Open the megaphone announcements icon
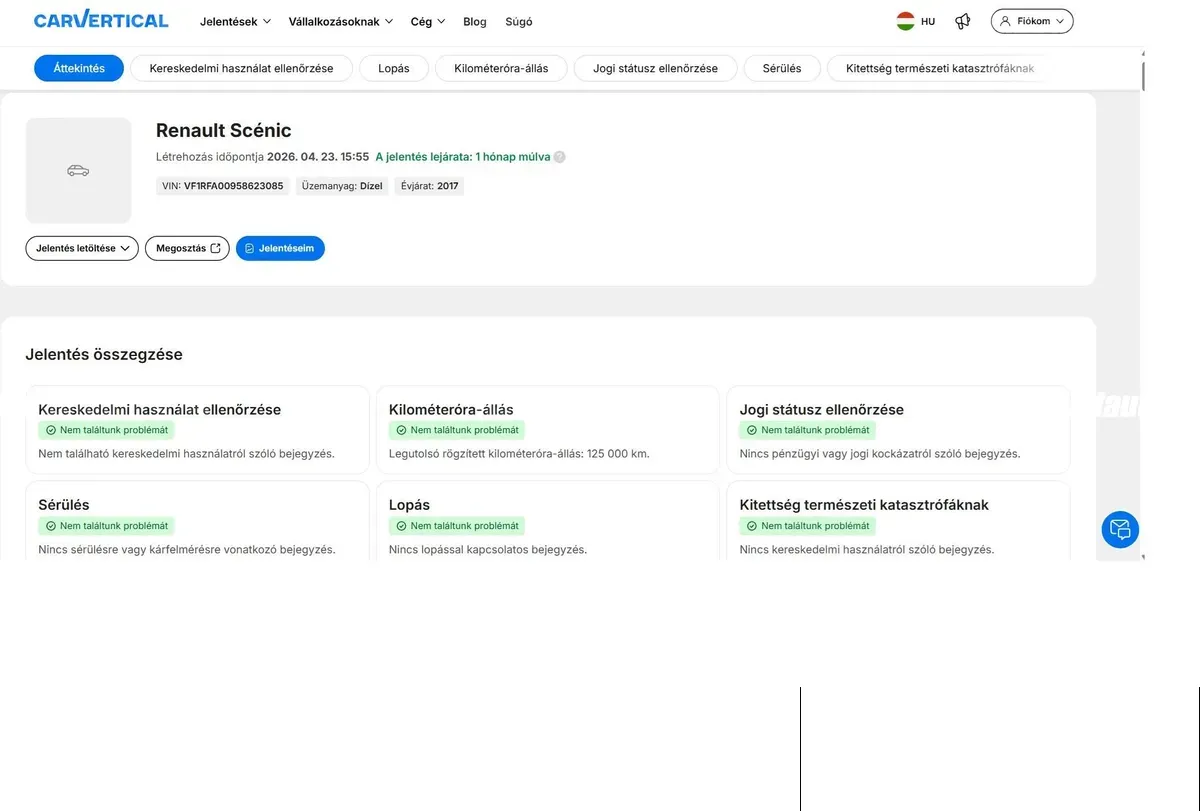Screen dimensions: 1200x811 (963, 21)
